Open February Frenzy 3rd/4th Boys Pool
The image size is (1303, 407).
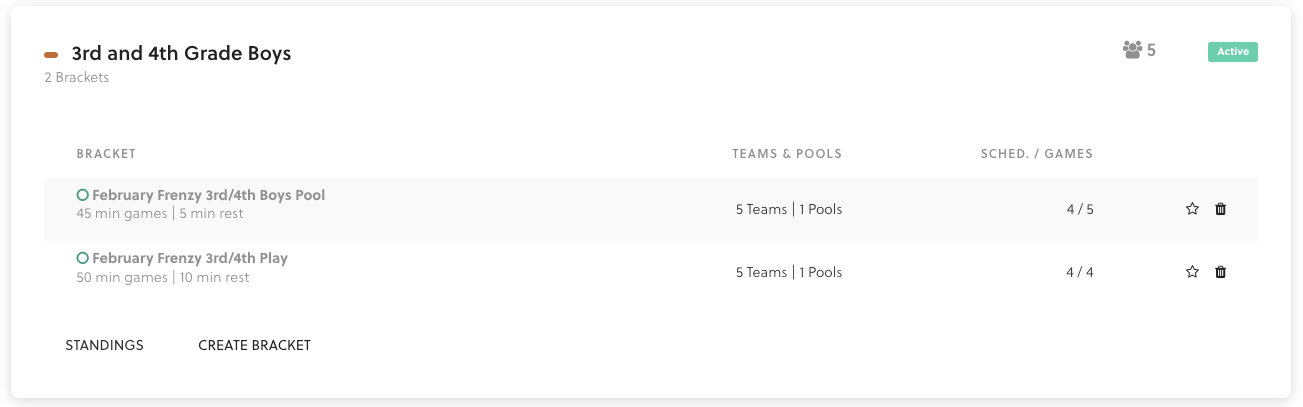coord(209,195)
